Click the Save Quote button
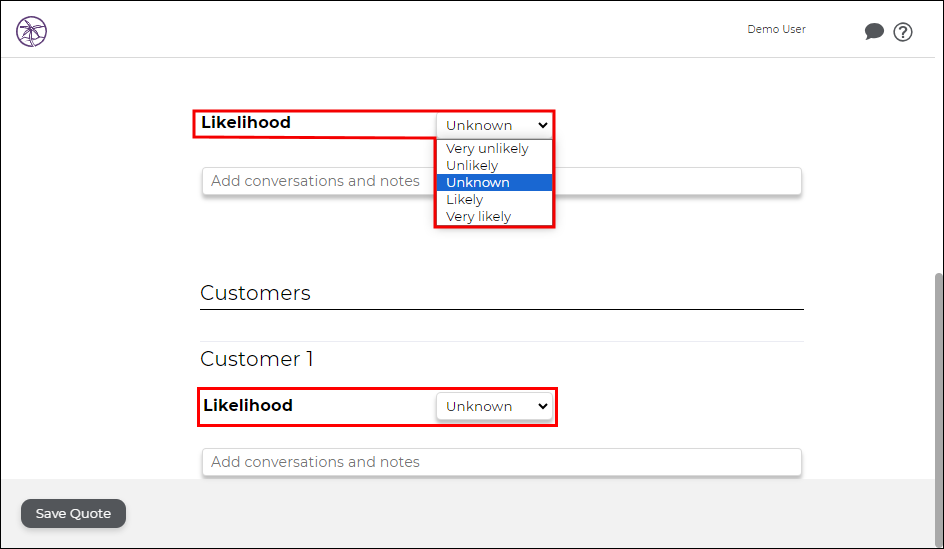The height and width of the screenshot is (549, 944). (x=73, y=513)
